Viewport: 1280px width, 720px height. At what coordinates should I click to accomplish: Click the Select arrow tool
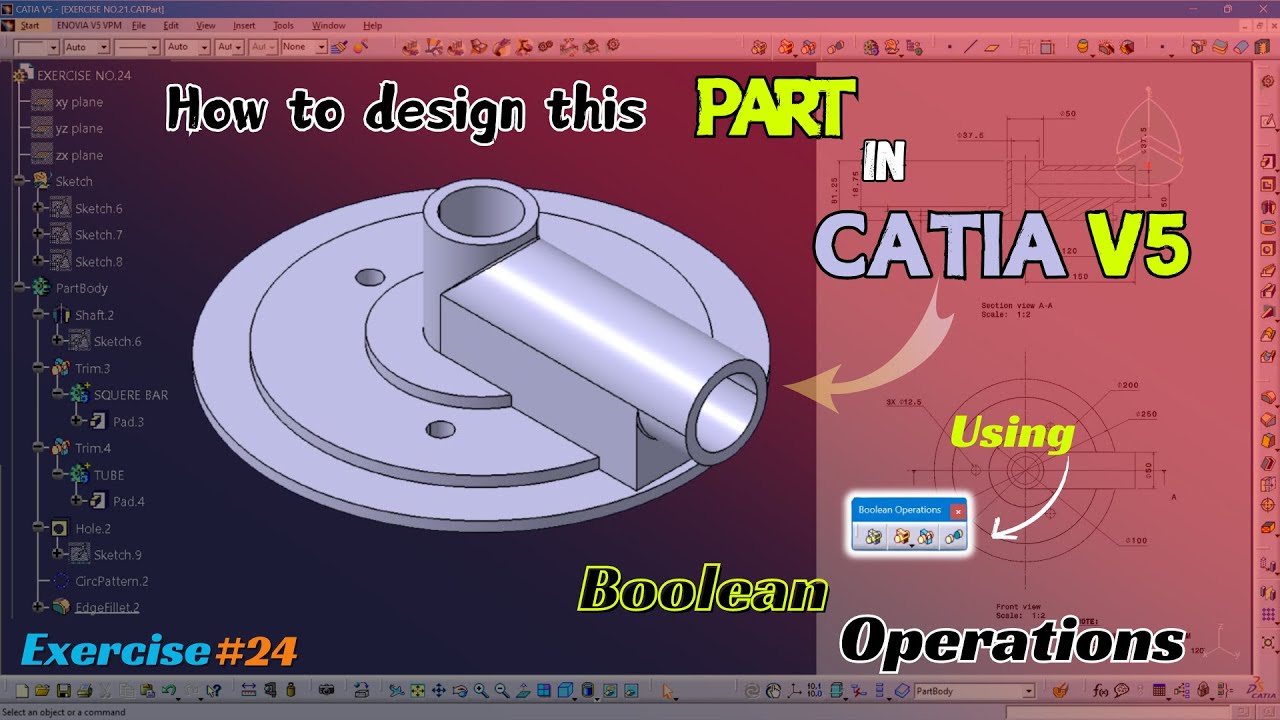pyautogui.click(x=667, y=690)
